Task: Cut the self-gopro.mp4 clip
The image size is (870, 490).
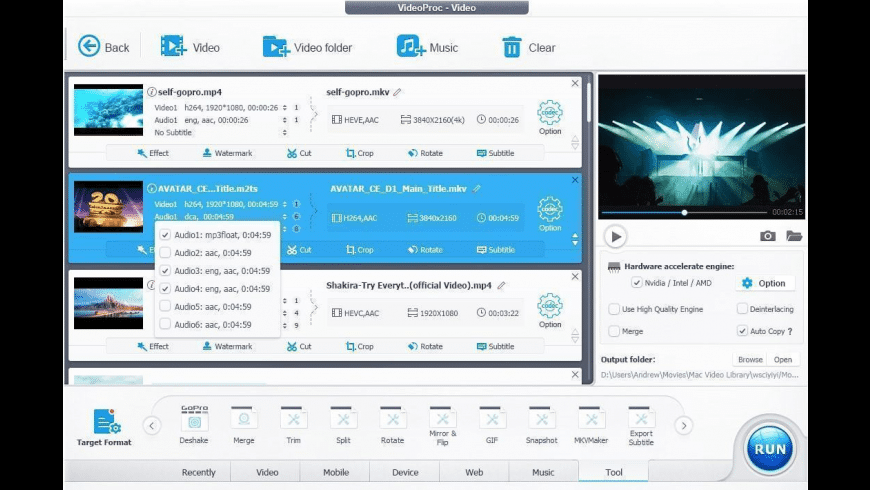Action: pos(299,153)
